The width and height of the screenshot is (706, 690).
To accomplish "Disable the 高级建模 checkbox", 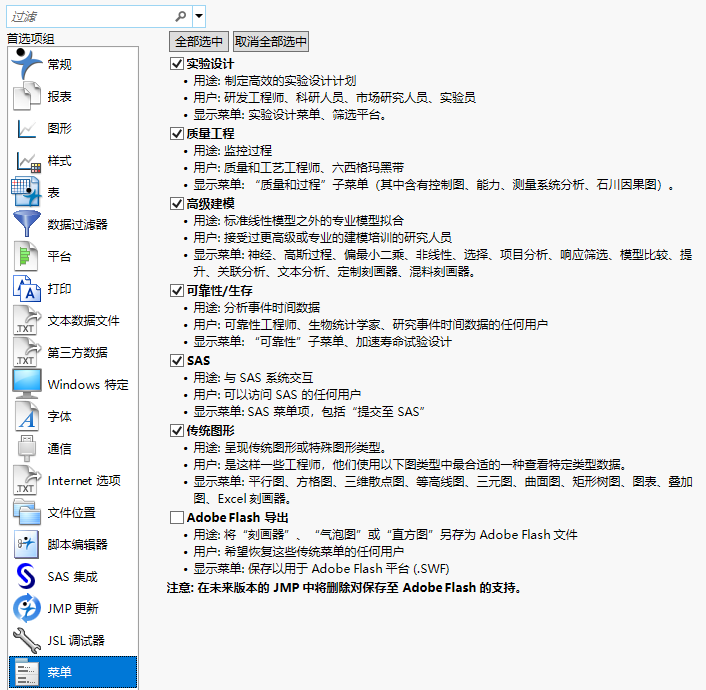I will tap(176, 204).
